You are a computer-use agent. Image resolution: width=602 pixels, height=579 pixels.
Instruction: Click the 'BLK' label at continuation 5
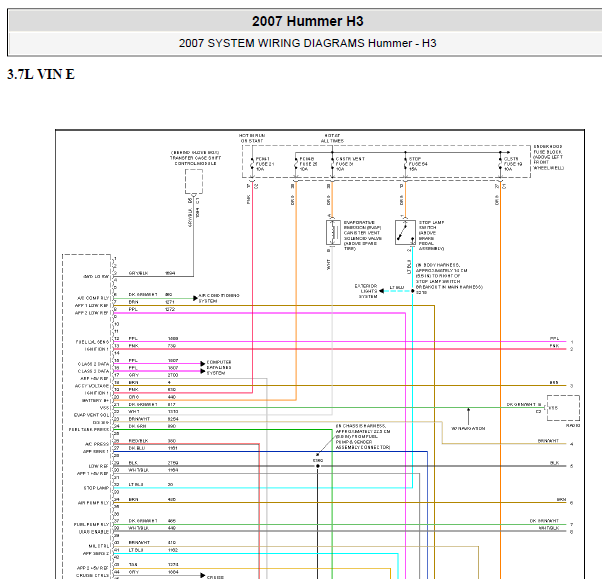tap(554, 463)
